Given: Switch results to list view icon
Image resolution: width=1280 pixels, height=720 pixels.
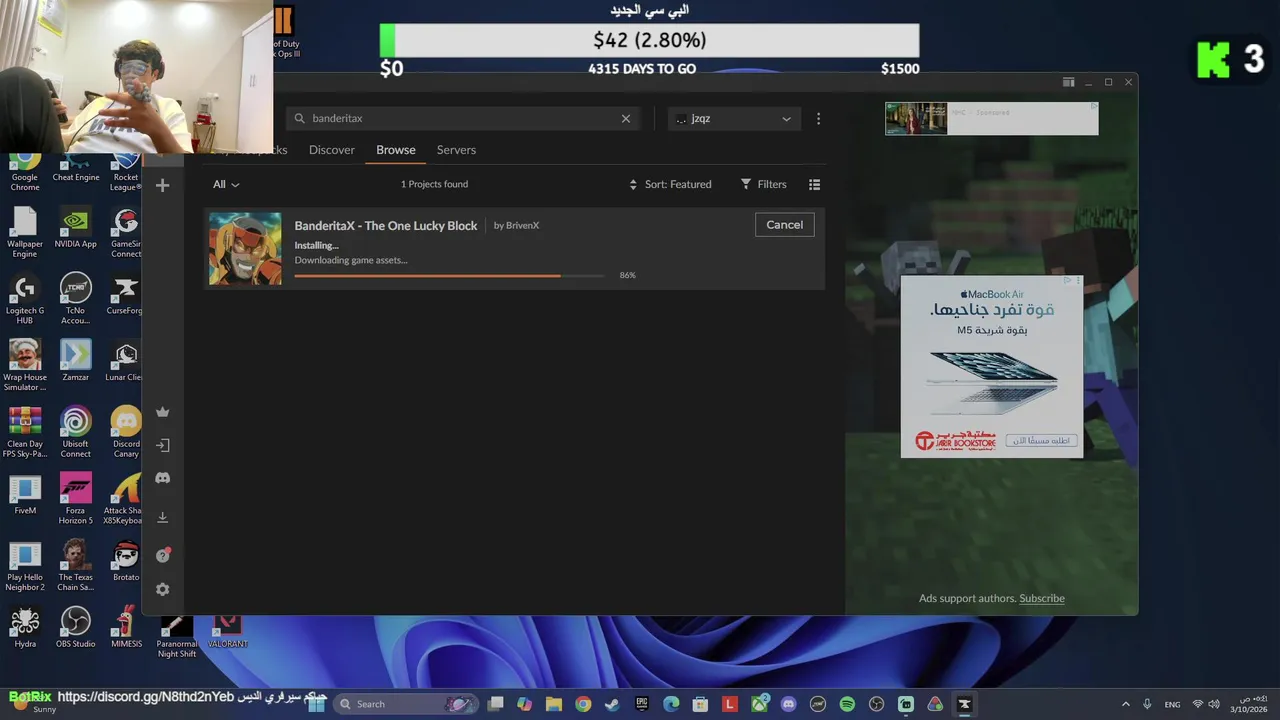Looking at the screenshot, I should (814, 184).
